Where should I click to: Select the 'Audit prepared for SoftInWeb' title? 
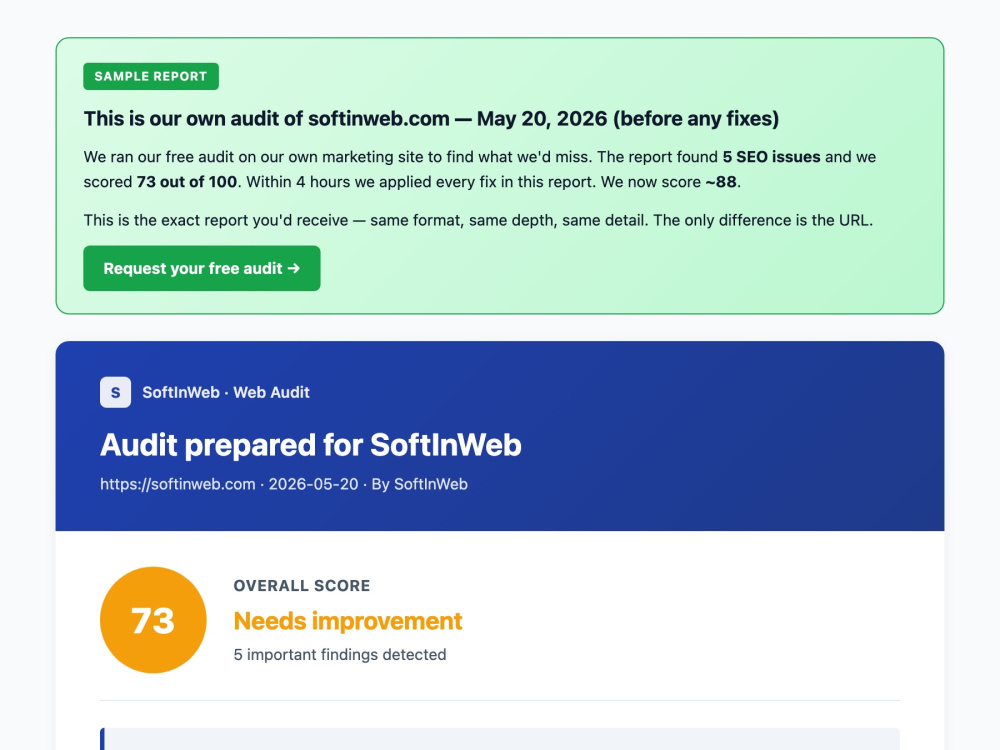311,445
